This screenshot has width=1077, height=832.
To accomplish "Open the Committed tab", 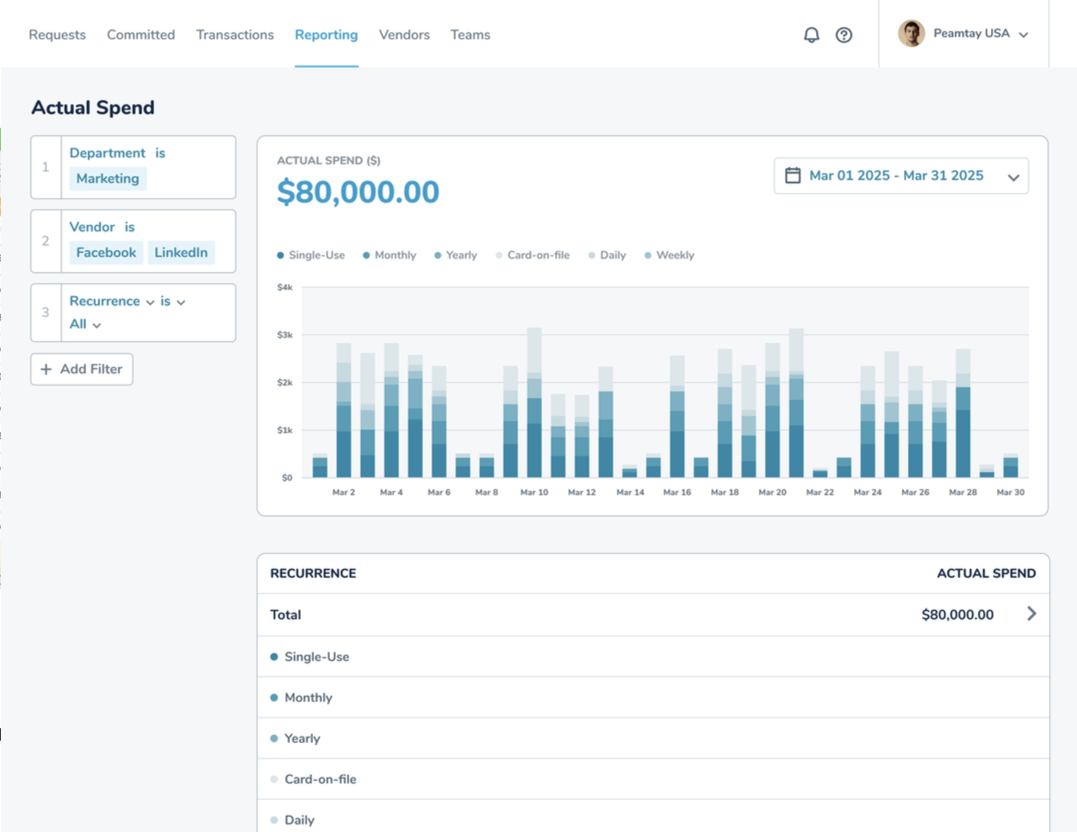I will click(141, 34).
